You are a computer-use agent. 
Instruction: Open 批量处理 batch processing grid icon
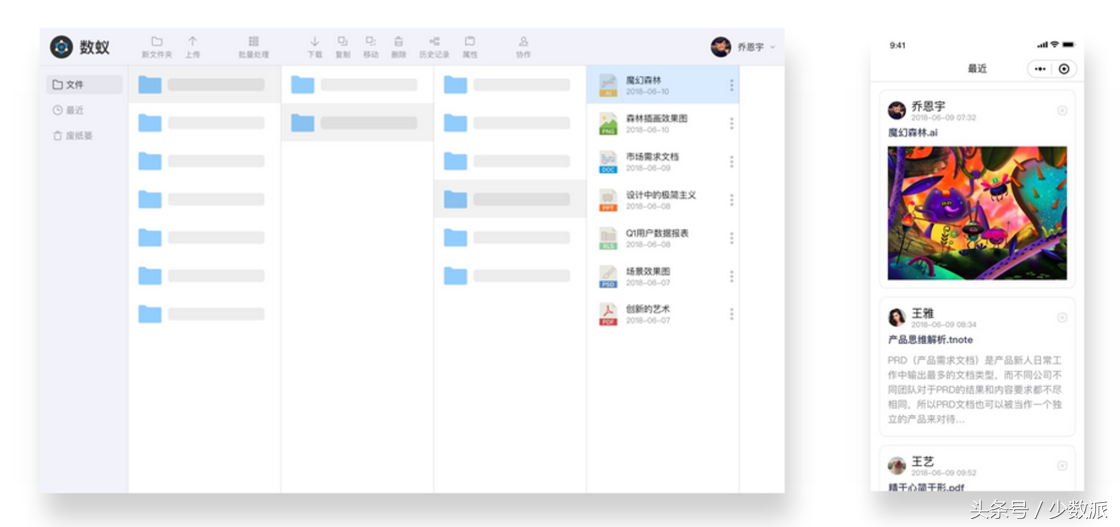[254, 41]
